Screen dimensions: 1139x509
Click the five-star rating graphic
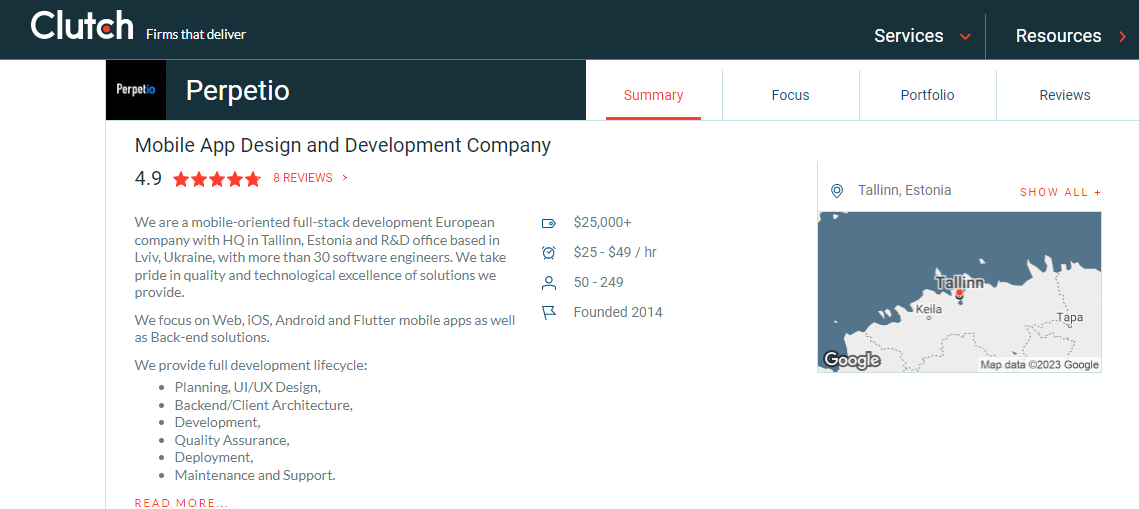pos(216,179)
